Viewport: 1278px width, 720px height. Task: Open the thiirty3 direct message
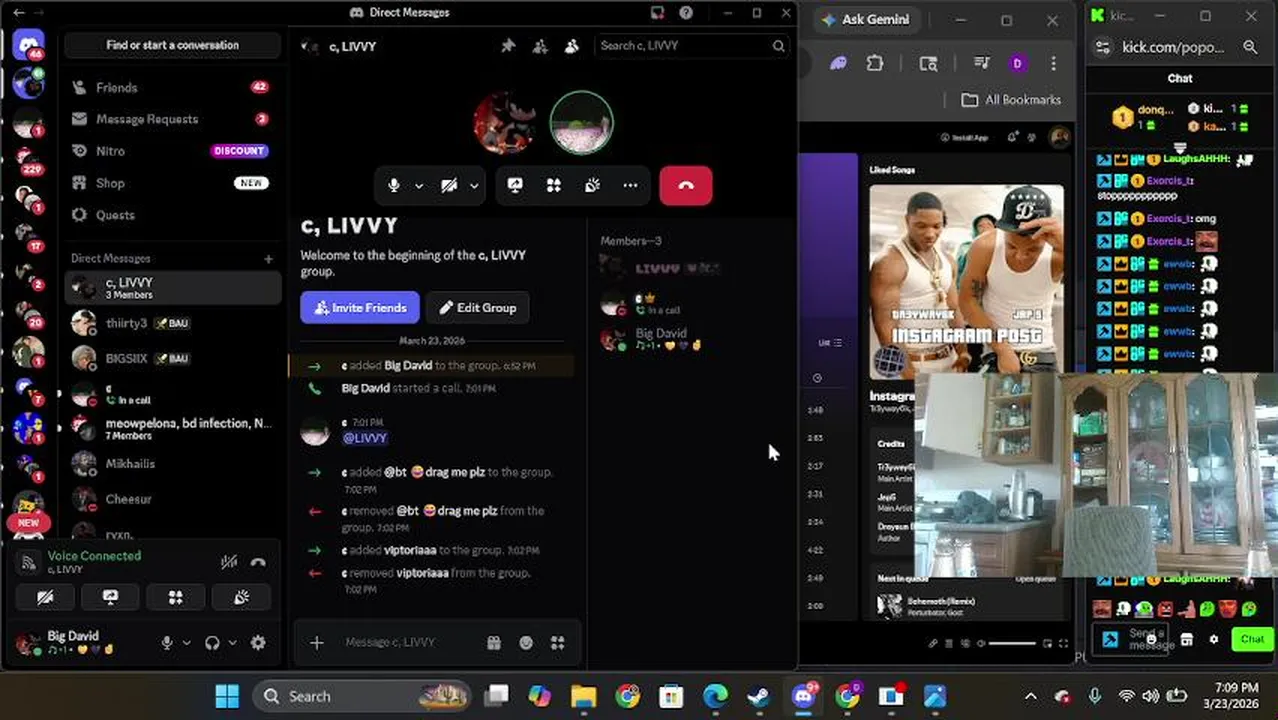click(x=172, y=323)
